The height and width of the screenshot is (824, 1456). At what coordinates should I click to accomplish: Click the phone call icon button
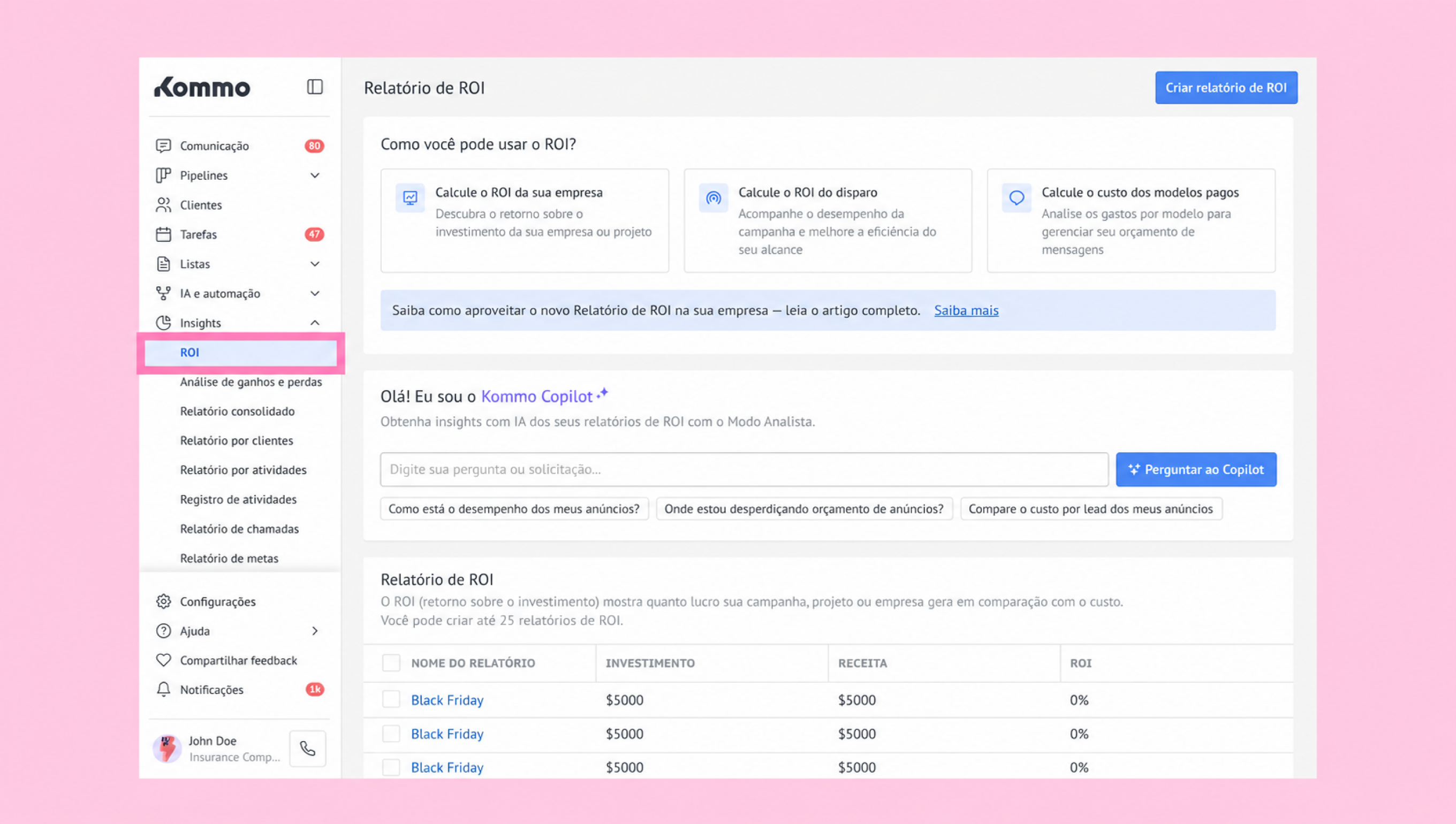(x=307, y=749)
